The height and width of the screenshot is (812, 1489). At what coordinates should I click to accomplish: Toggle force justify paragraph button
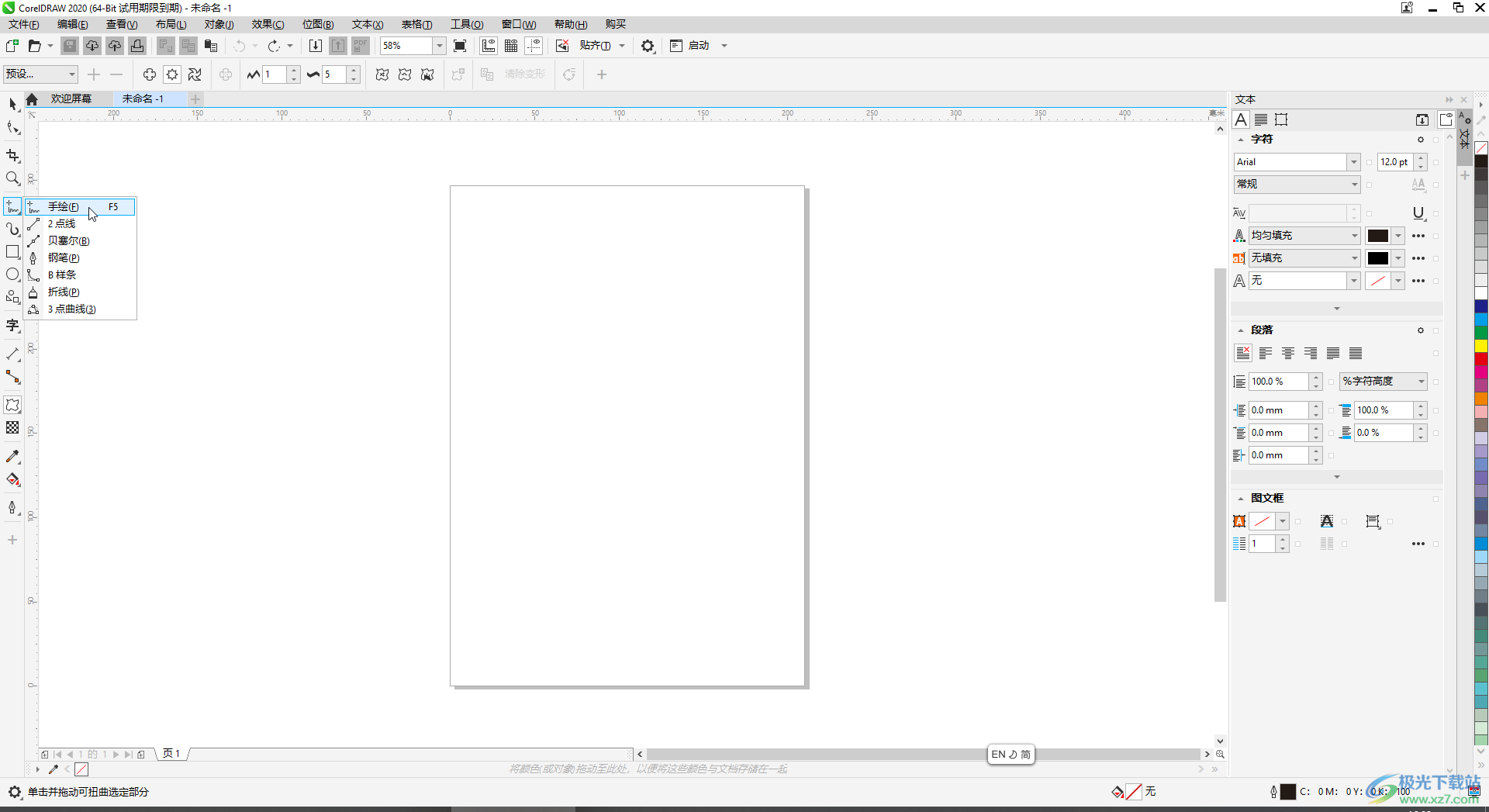1356,354
